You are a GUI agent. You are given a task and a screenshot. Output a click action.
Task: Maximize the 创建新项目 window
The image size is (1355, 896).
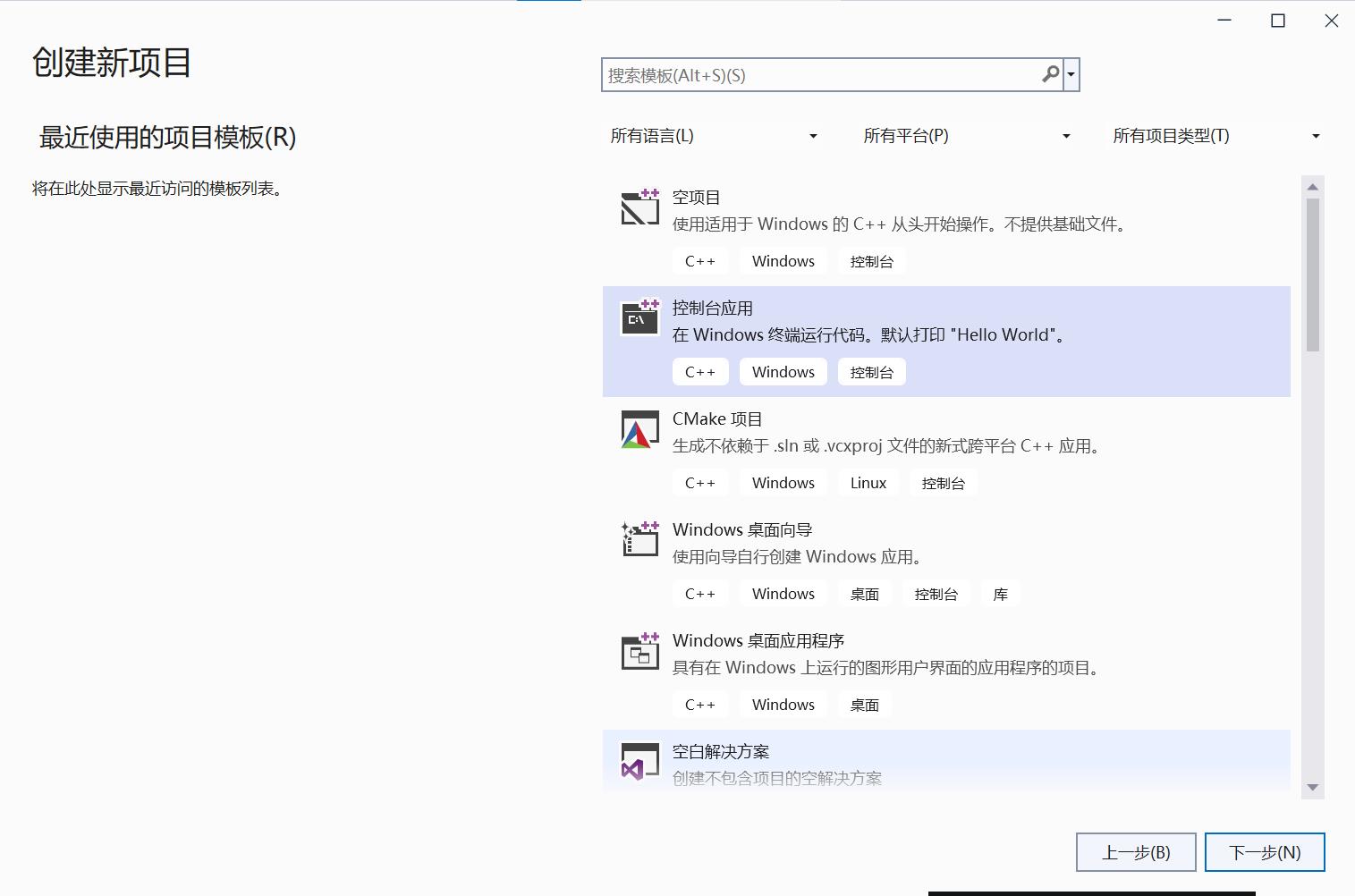point(1278,21)
